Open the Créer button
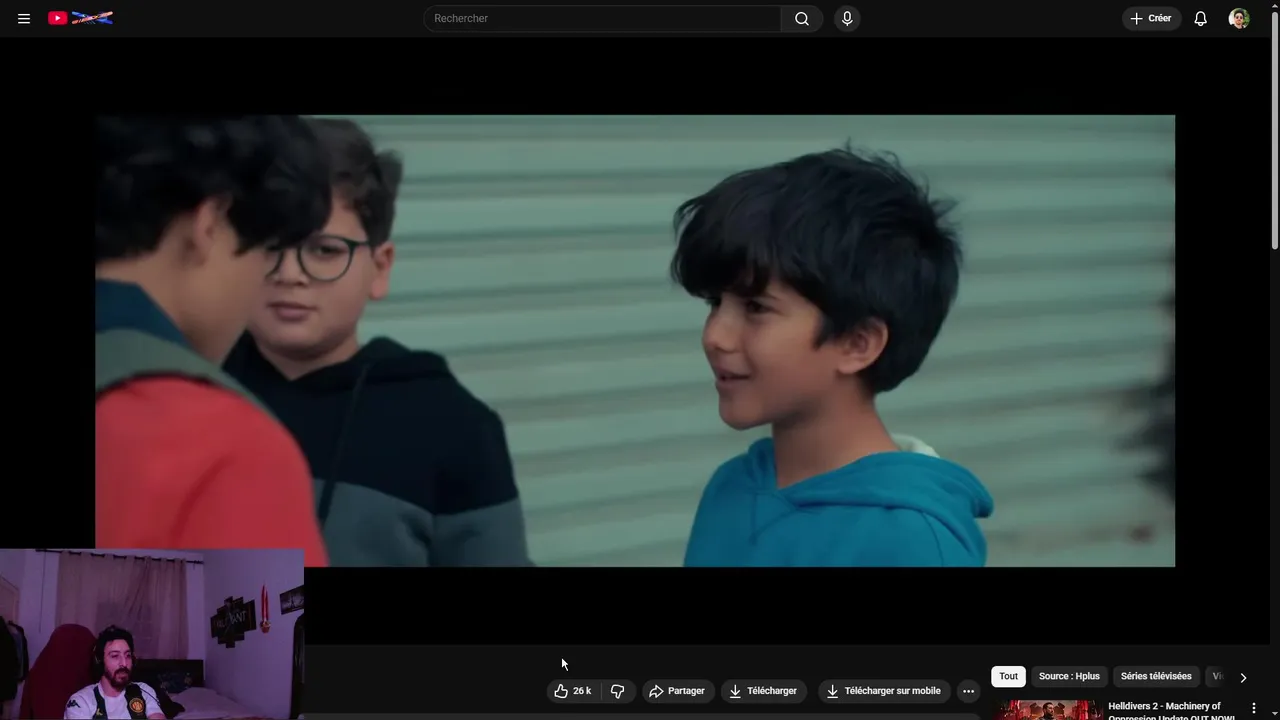Image resolution: width=1280 pixels, height=720 pixels. click(x=1151, y=18)
